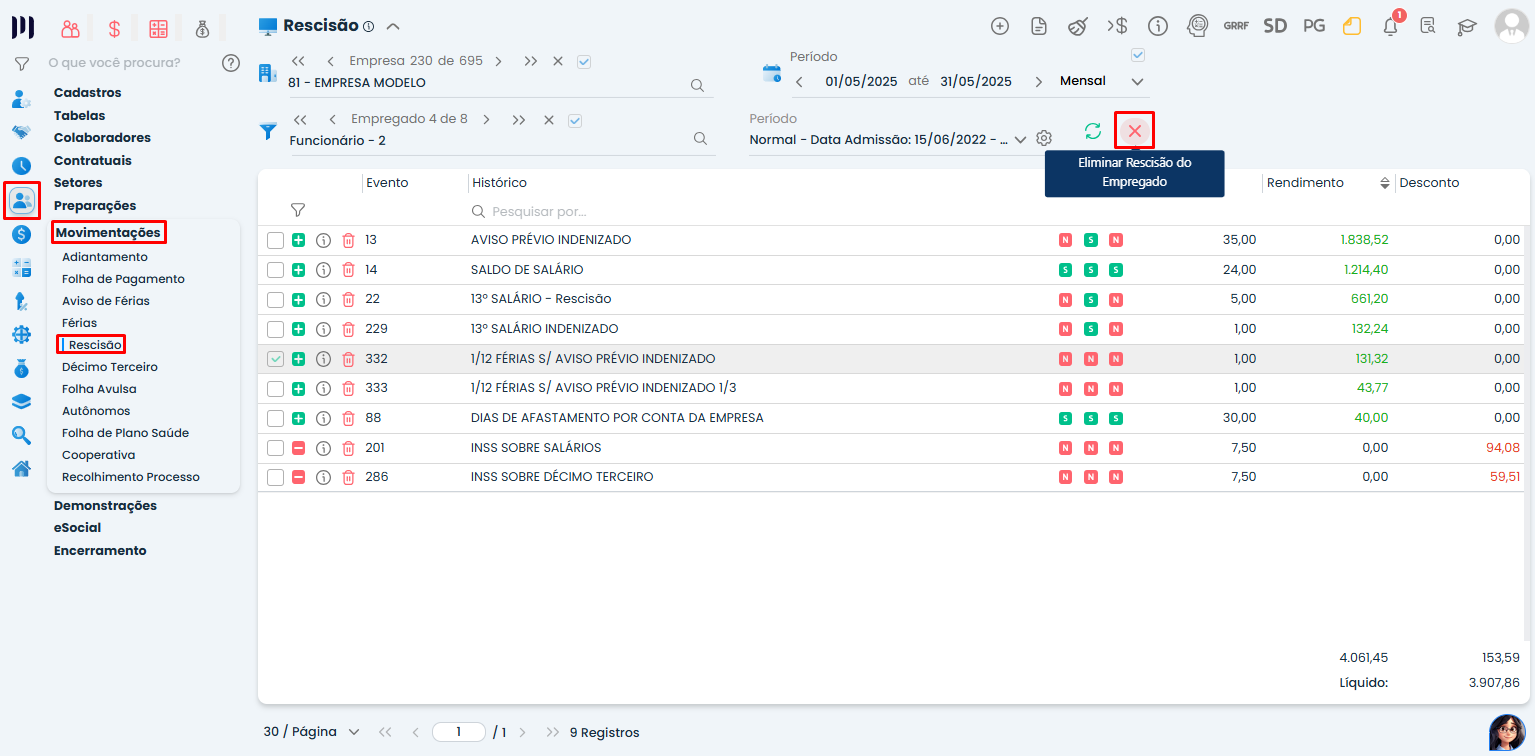Click the red minus icon for INSS SOBRE SALÁRIOS
The image size is (1535, 756).
(298, 448)
